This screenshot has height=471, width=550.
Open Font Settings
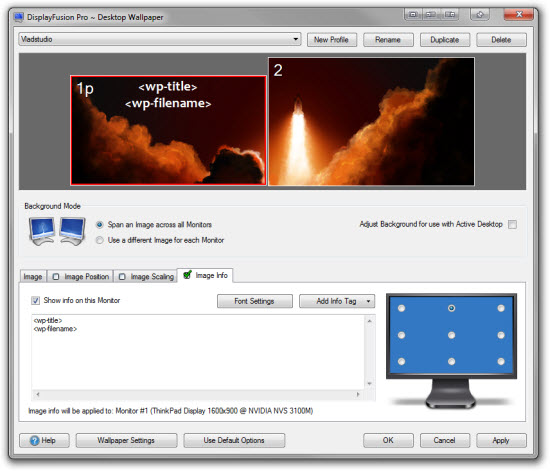pyautogui.click(x=255, y=301)
